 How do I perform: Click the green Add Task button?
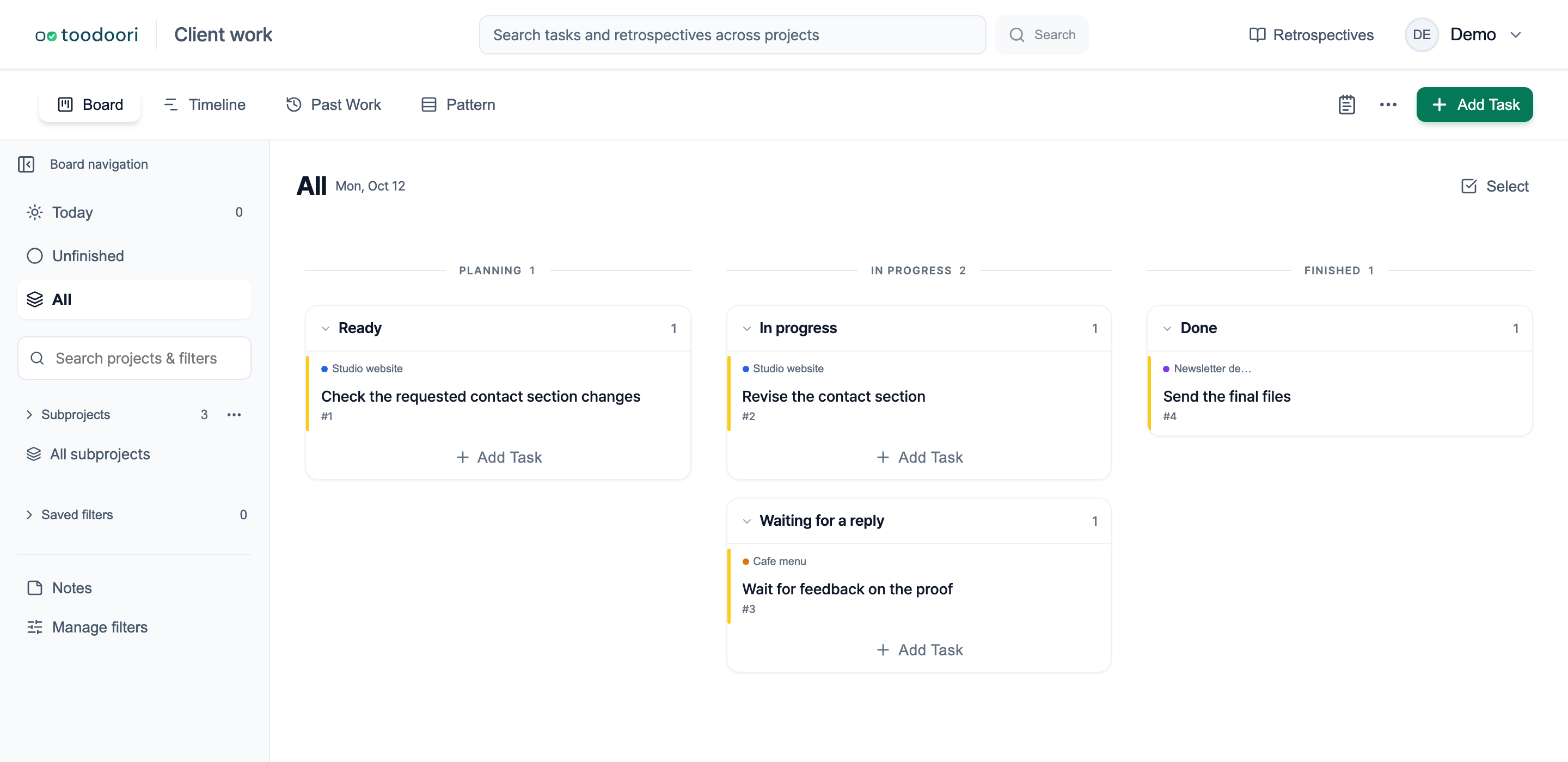(x=1474, y=105)
